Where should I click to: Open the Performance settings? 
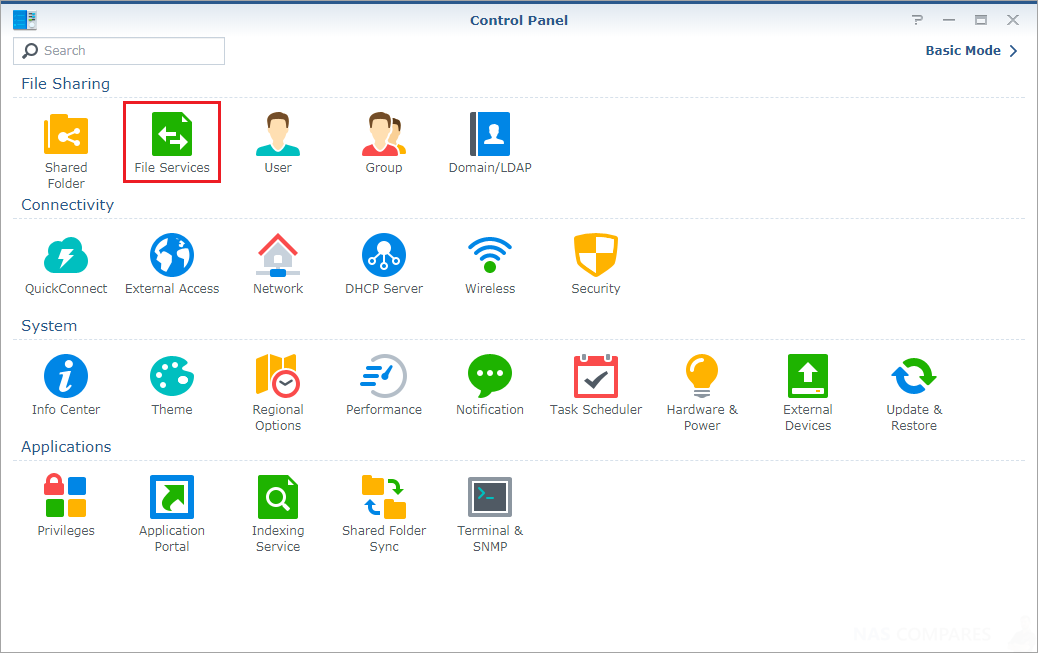[x=383, y=385]
